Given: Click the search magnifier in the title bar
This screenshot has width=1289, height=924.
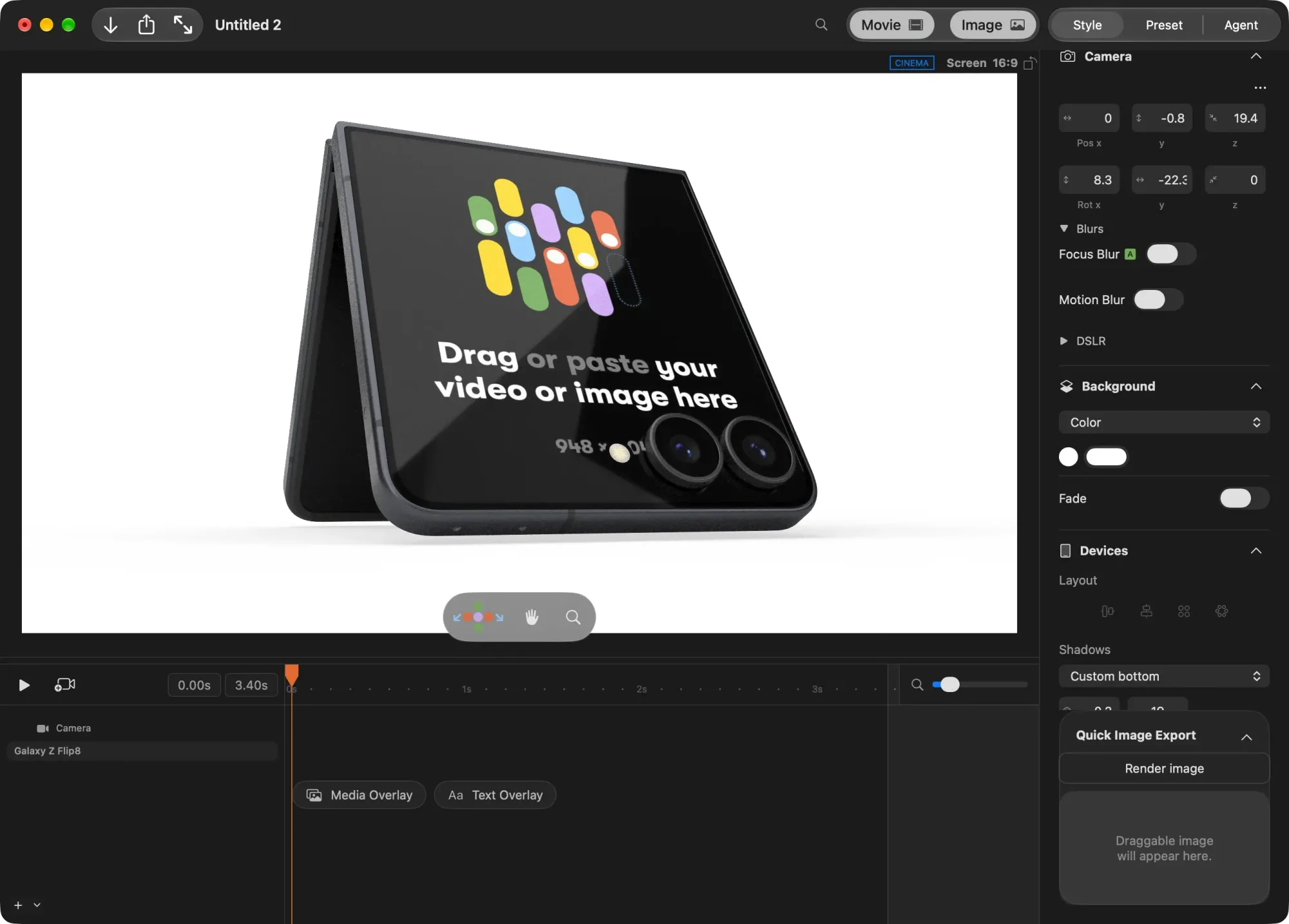Looking at the screenshot, I should (x=821, y=24).
